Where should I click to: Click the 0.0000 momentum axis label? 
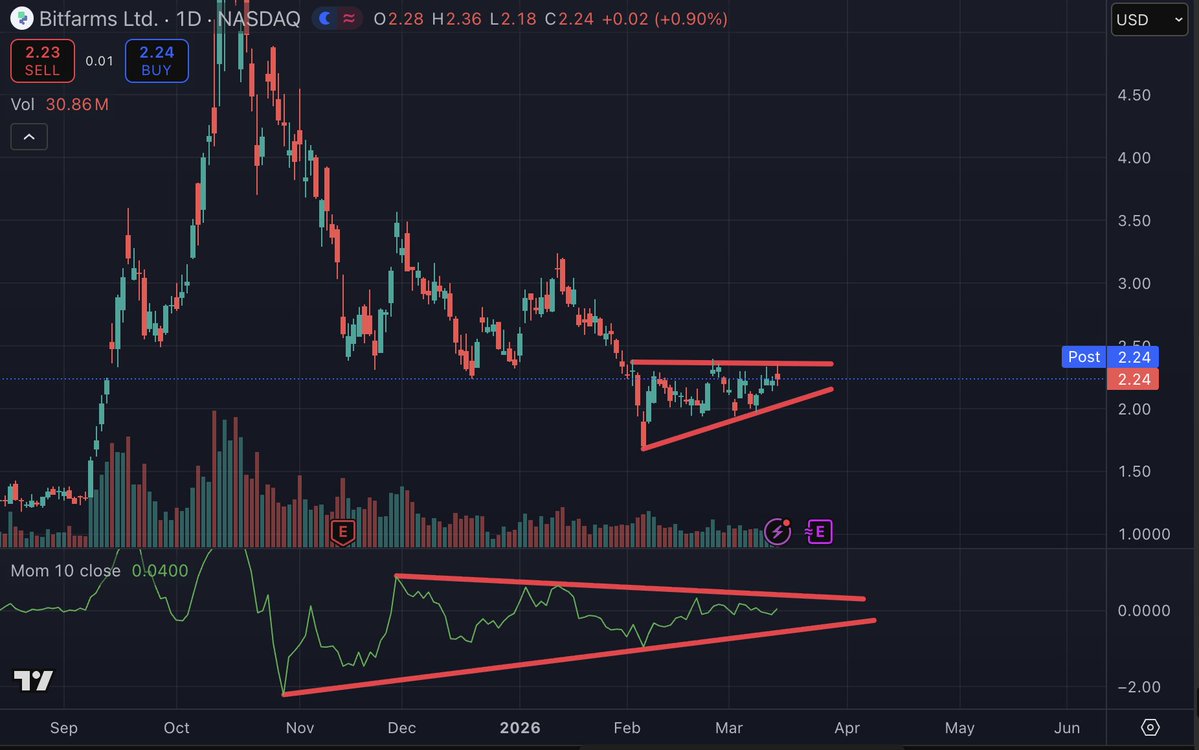click(x=1144, y=611)
